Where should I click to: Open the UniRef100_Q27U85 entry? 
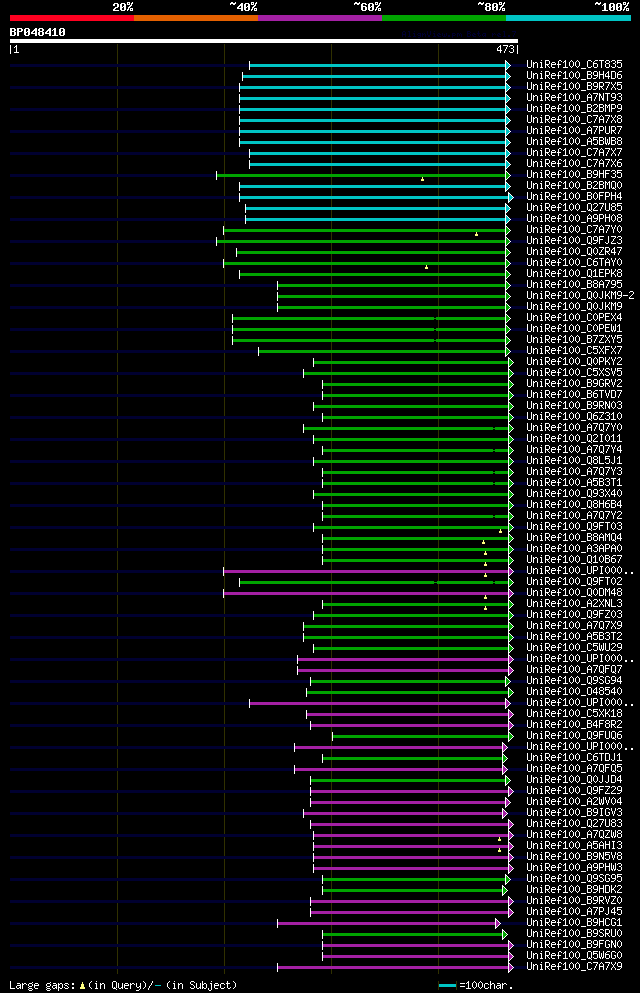pos(574,208)
